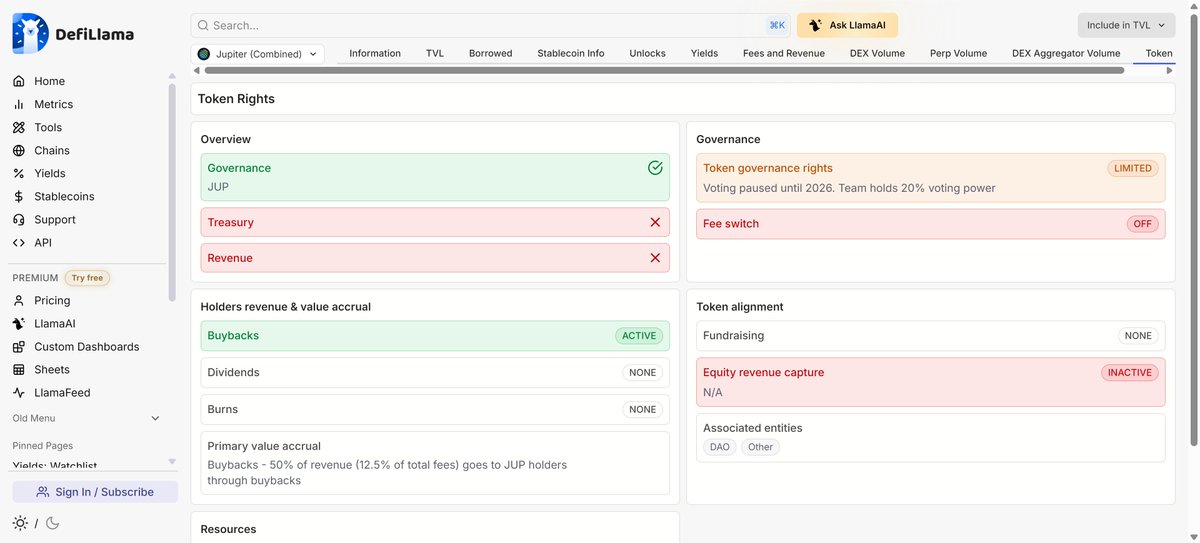Click the Other associated entity tag
1200x543 pixels.
(x=761, y=447)
